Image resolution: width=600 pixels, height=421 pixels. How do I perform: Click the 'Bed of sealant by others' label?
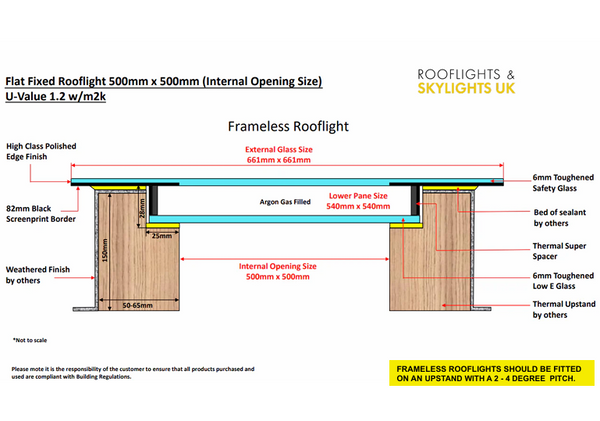[560, 218]
